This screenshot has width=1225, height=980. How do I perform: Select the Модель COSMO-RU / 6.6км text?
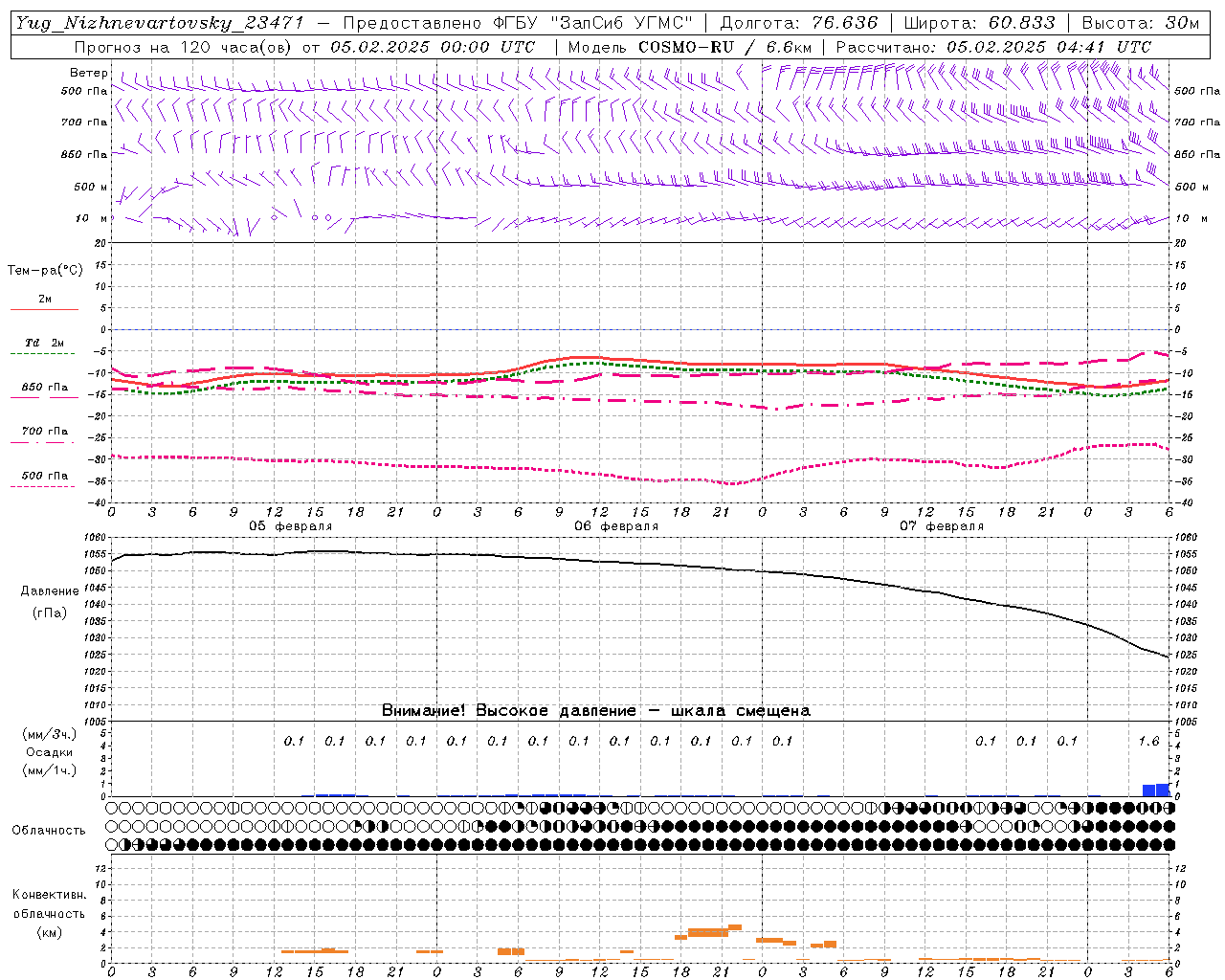[690, 47]
